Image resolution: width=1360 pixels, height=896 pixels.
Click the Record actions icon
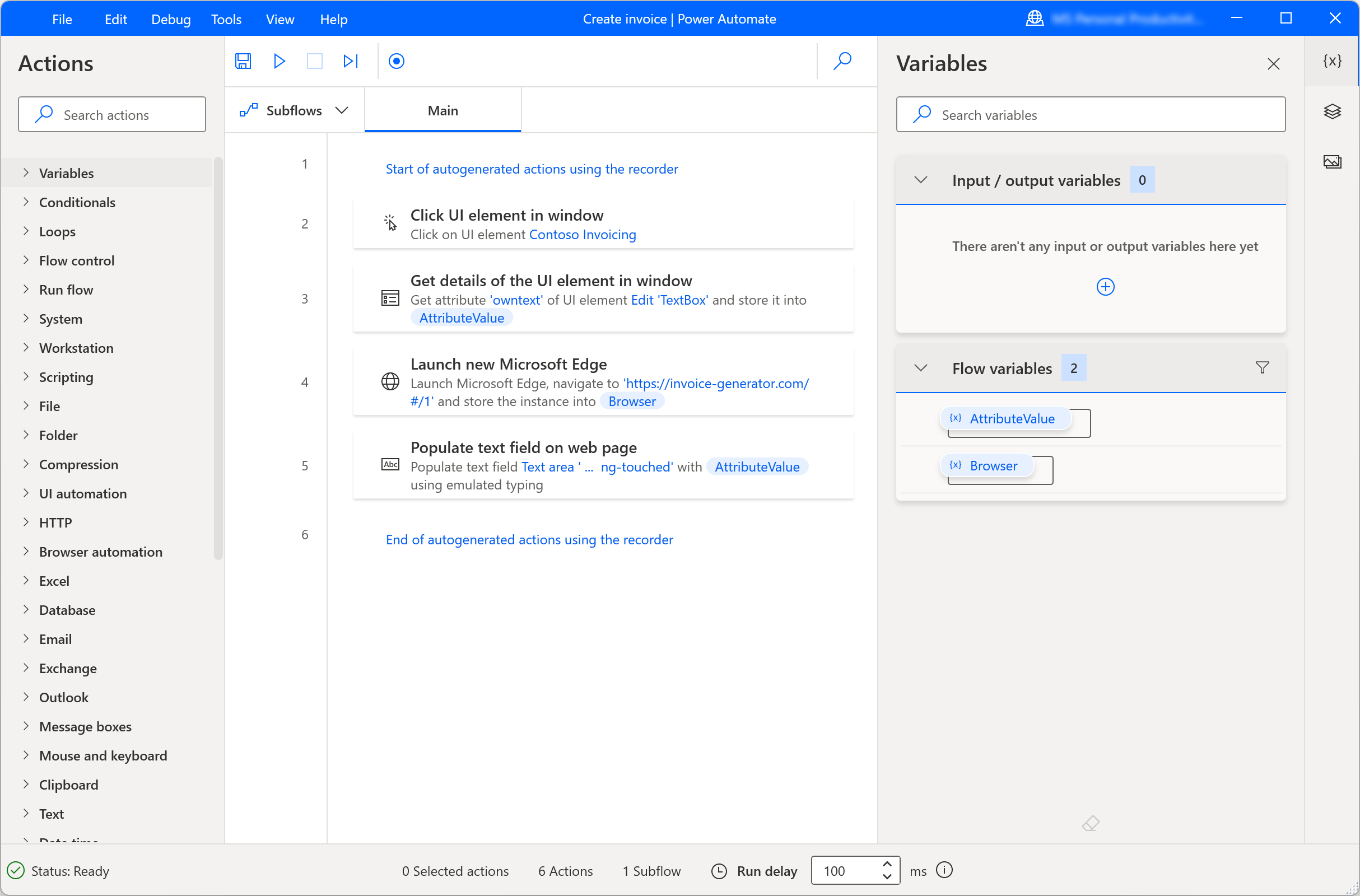click(398, 61)
